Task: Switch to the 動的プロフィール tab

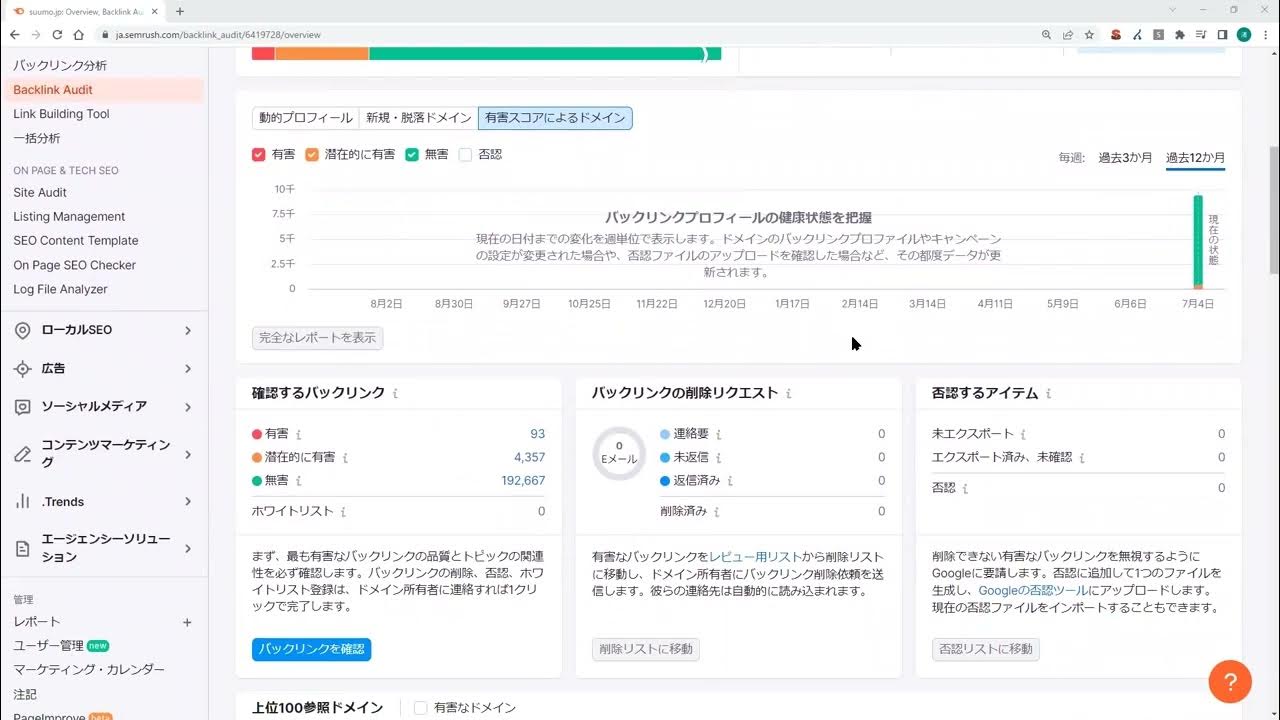Action: coord(306,118)
